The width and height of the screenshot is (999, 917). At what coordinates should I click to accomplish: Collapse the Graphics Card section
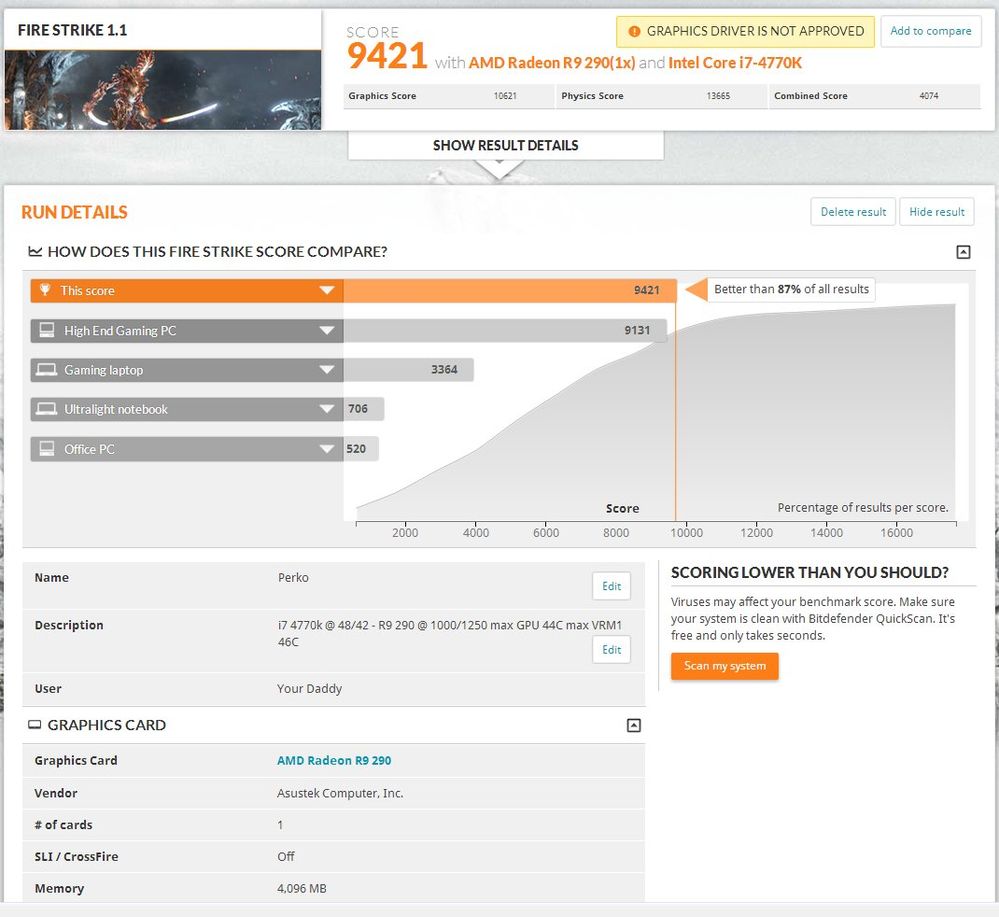pos(633,725)
